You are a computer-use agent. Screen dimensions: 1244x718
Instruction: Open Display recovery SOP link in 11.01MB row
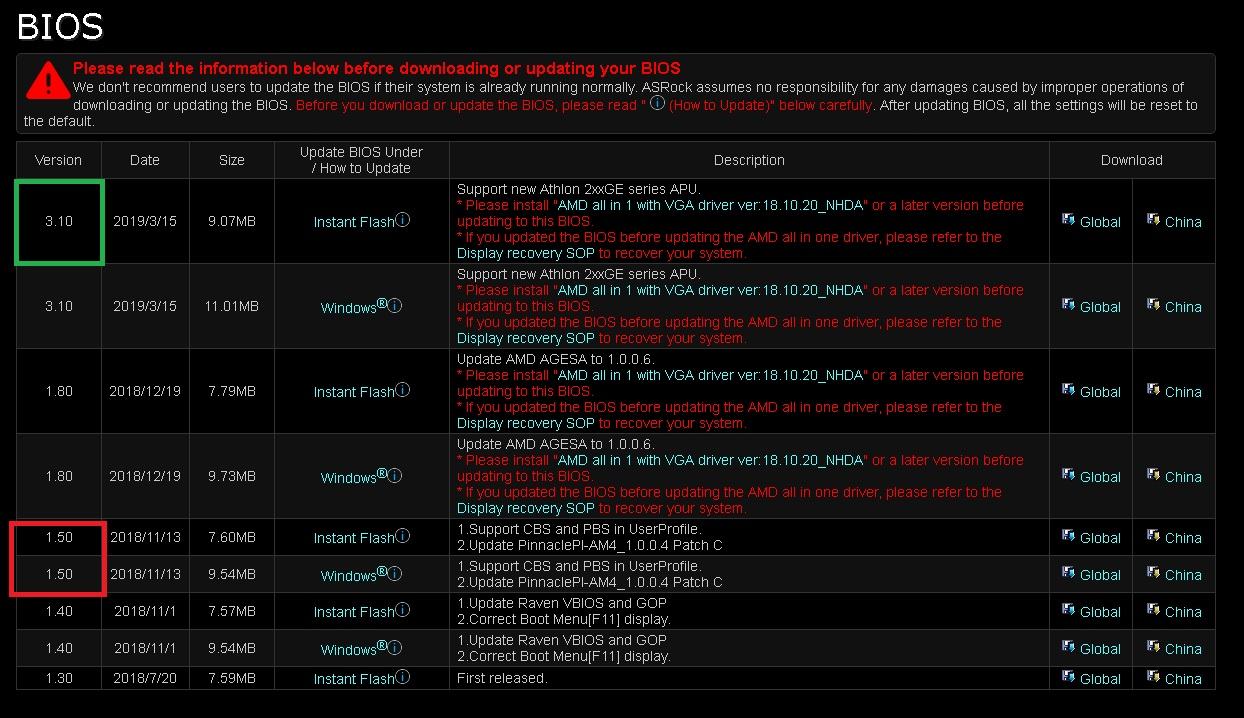(x=526, y=338)
